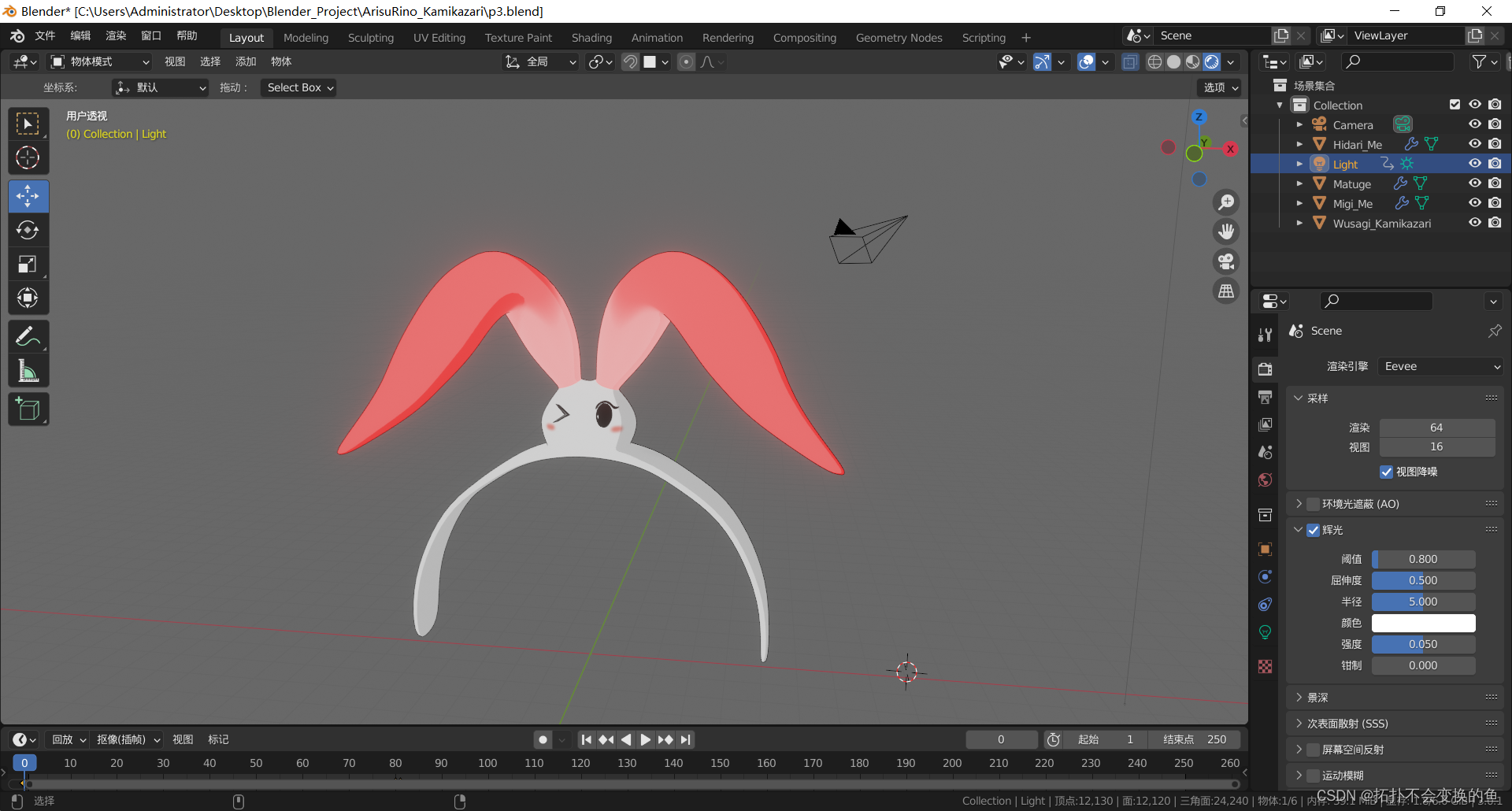The width and height of the screenshot is (1512, 811).
Task: Select the Measure tool
Action: pyautogui.click(x=28, y=371)
